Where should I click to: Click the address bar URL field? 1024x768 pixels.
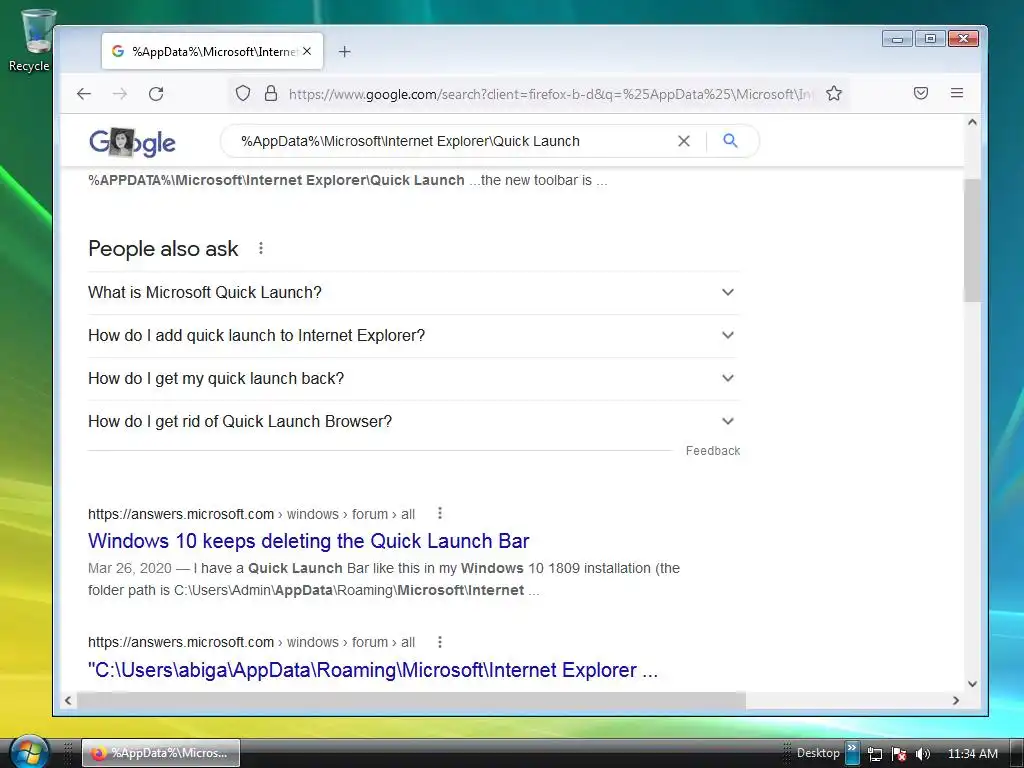tap(550, 94)
